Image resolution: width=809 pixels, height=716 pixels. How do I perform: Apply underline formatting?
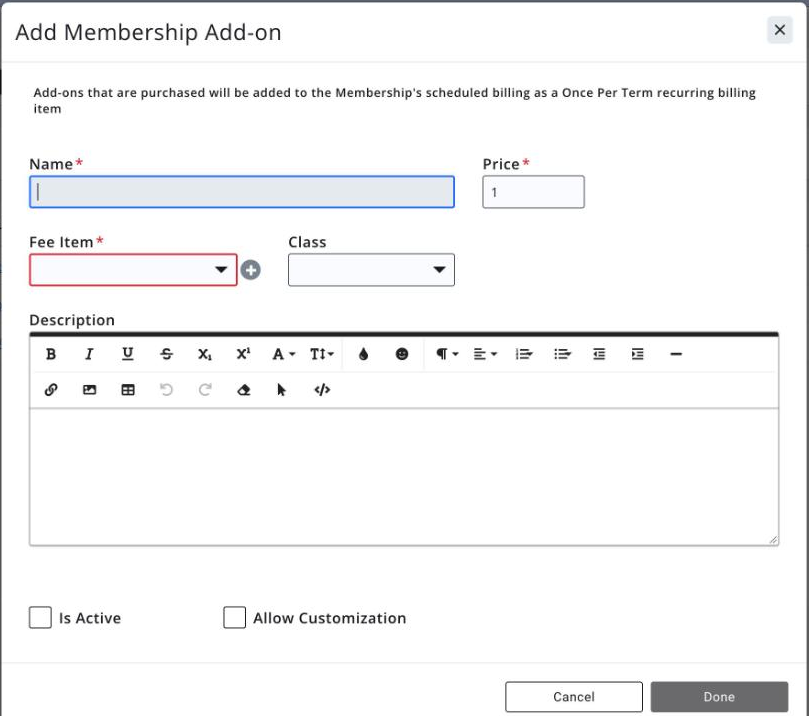pyautogui.click(x=127, y=354)
